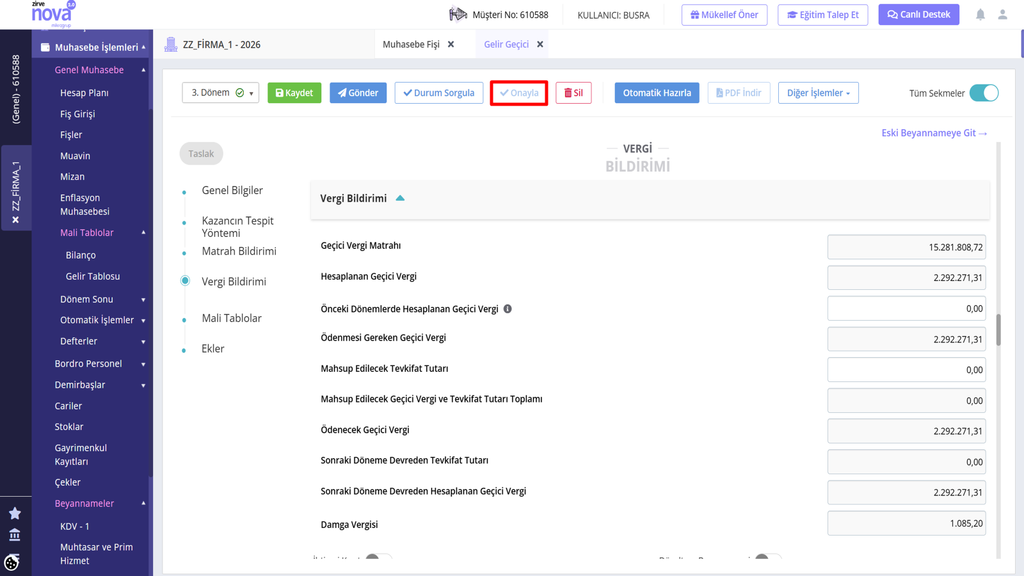
Task: Click the green Kaydet button
Action: pyautogui.click(x=295, y=93)
